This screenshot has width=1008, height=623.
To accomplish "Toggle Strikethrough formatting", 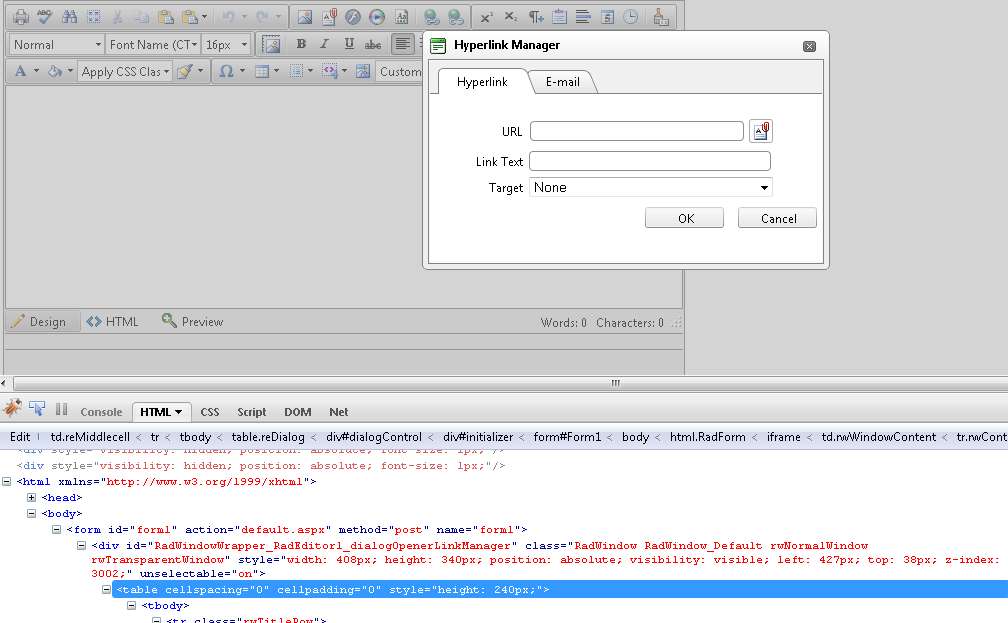I will 373,44.
